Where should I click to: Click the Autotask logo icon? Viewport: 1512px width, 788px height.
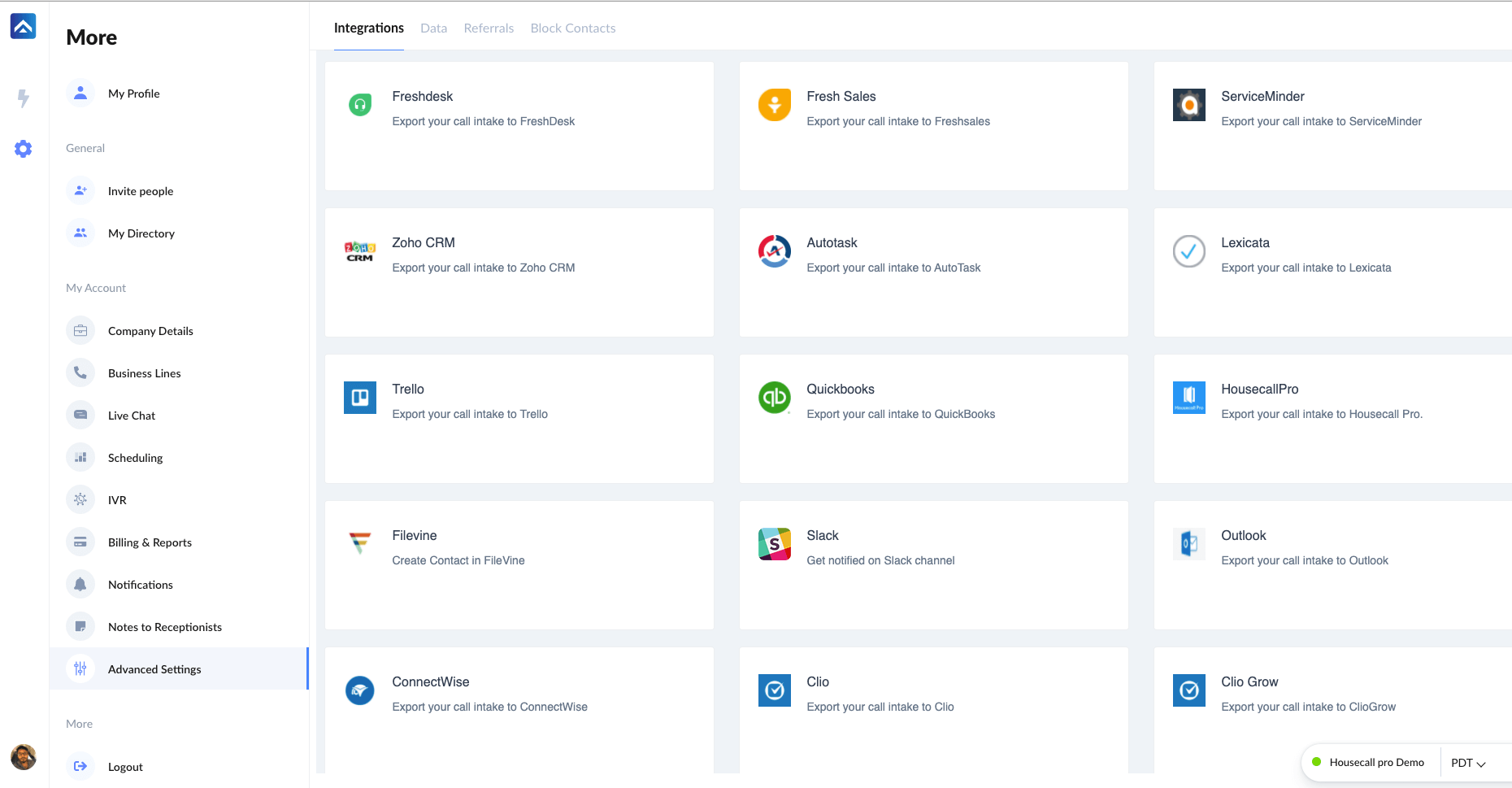(775, 251)
